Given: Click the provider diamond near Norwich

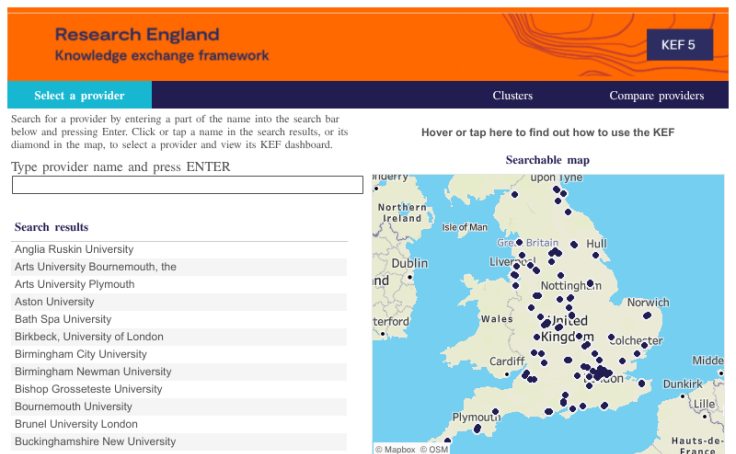Looking at the screenshot, I should [x=647, y=316].
